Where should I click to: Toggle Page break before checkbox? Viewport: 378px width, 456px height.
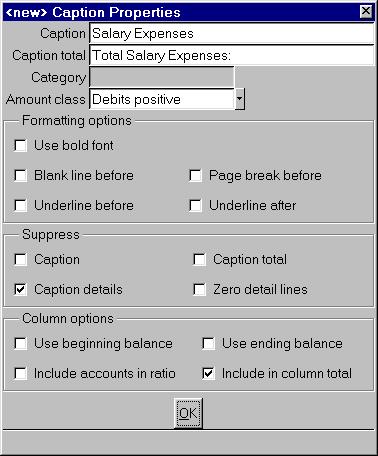tap(195, 176)
